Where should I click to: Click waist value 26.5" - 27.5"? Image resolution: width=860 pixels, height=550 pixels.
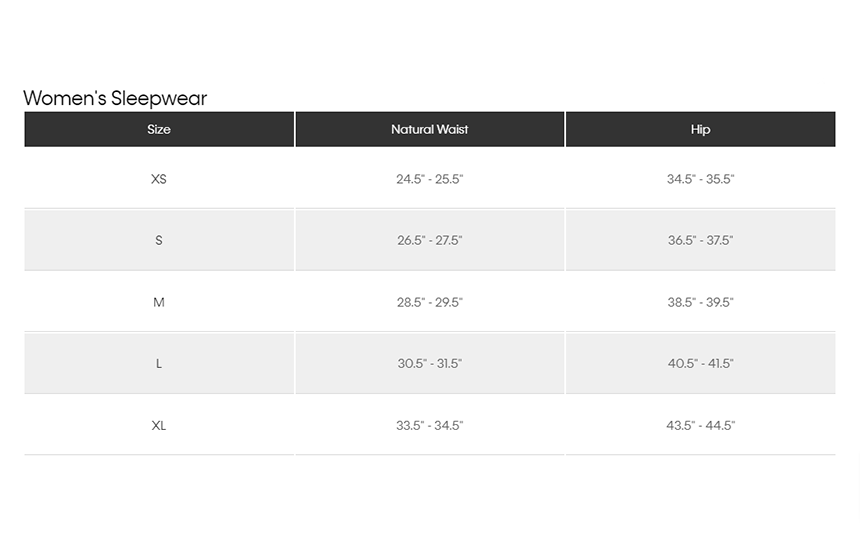pos(429,240)
